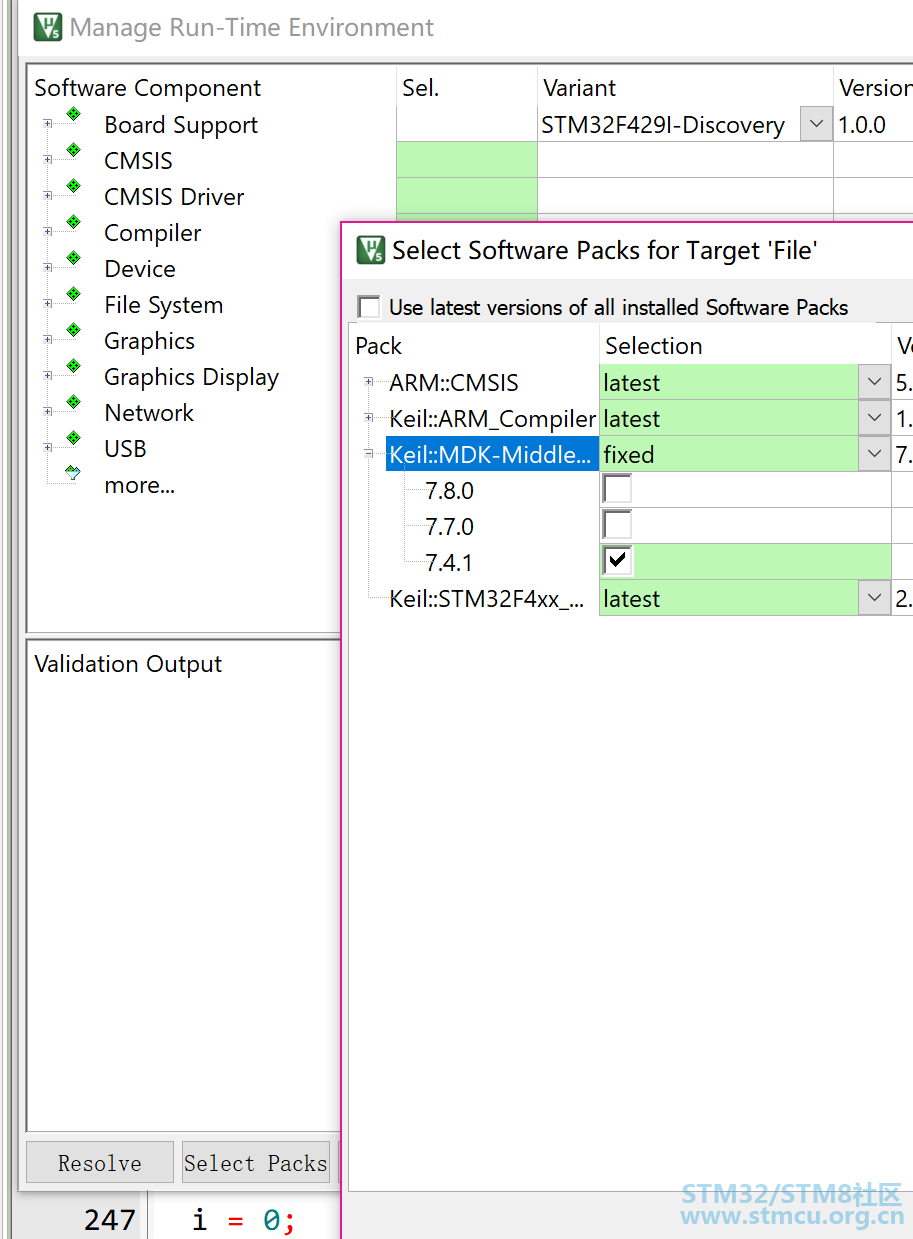Click the Select Packs button
The height and width of the screenshot is (1239, 913).
tap(256, 1163)
